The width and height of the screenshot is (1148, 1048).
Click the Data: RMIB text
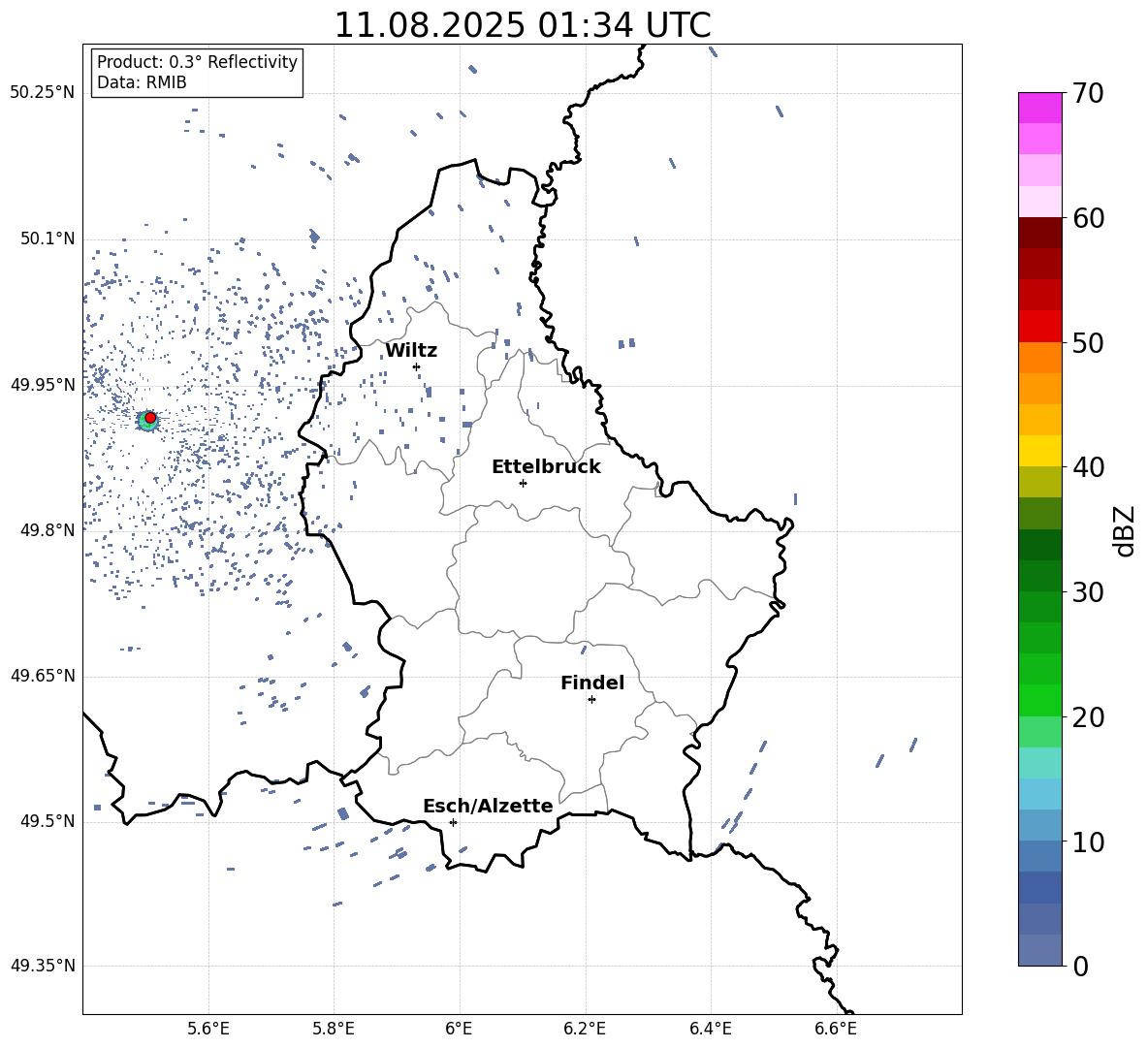coord(142,82)
